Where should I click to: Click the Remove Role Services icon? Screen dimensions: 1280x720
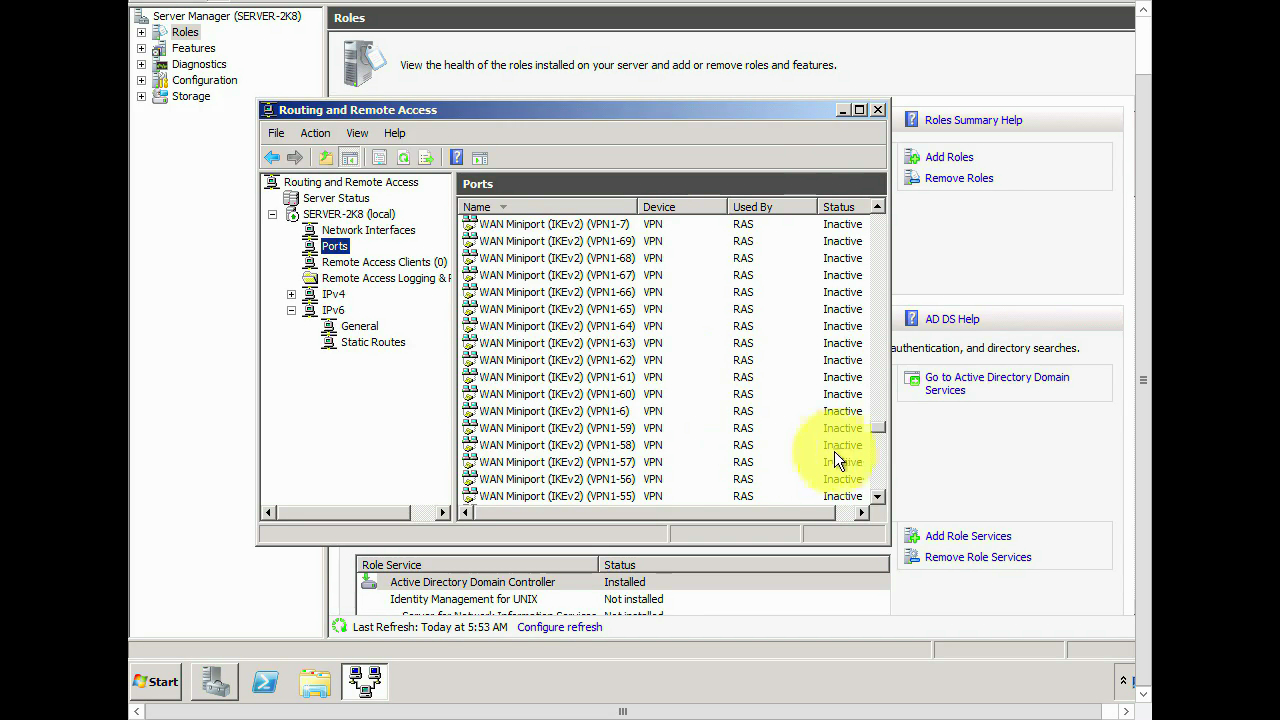click(912, 557)
